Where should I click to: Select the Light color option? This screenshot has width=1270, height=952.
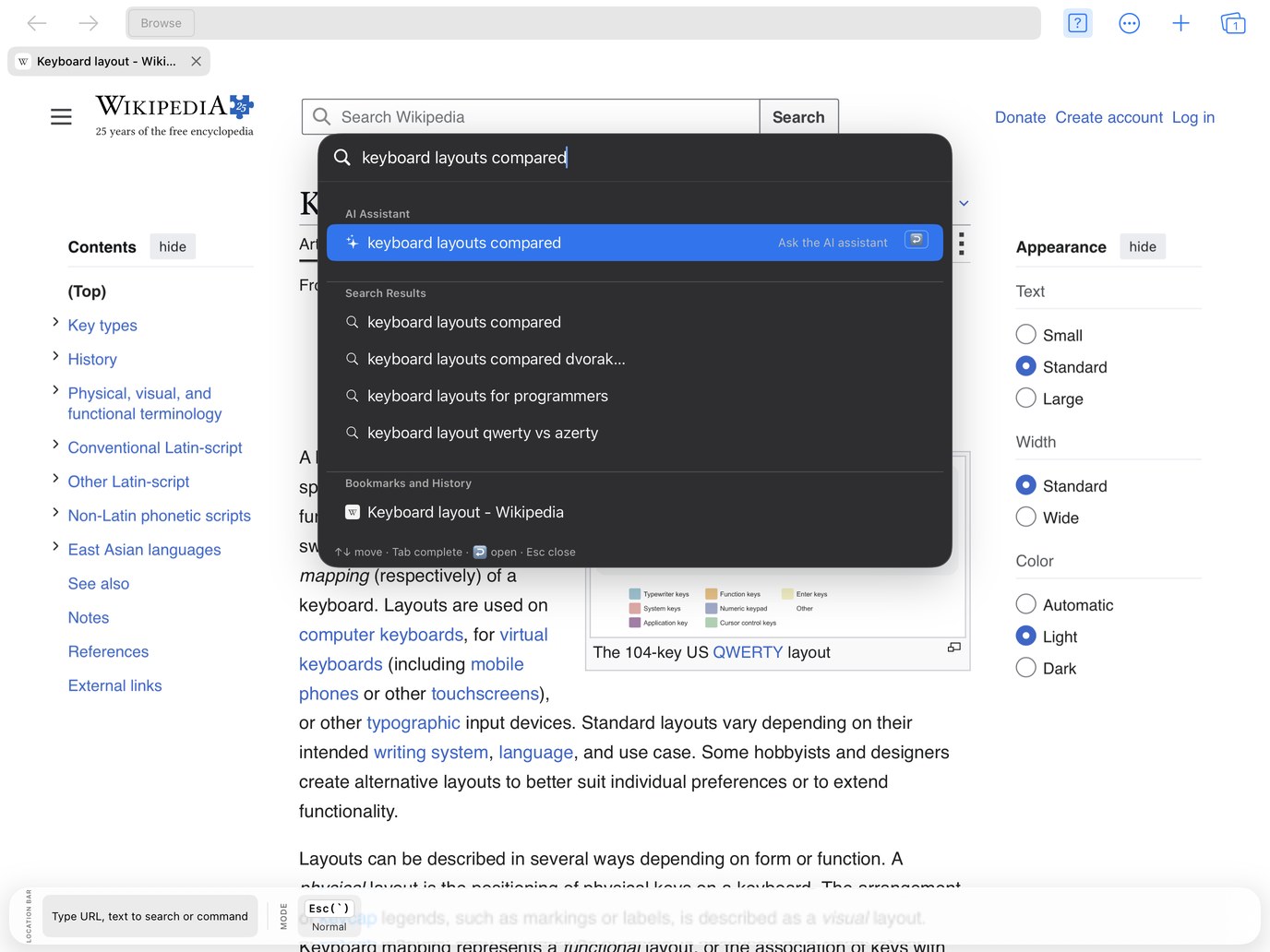(x=1025, y=637)
